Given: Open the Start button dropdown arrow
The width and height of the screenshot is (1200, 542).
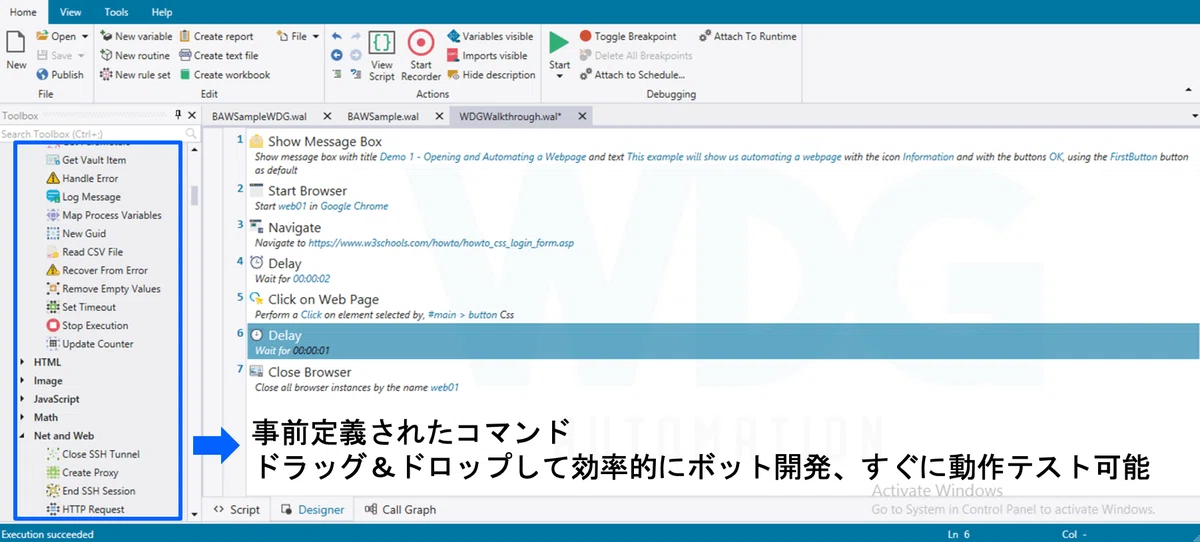Looking at the screenshot, I should (x=559, y=76).
